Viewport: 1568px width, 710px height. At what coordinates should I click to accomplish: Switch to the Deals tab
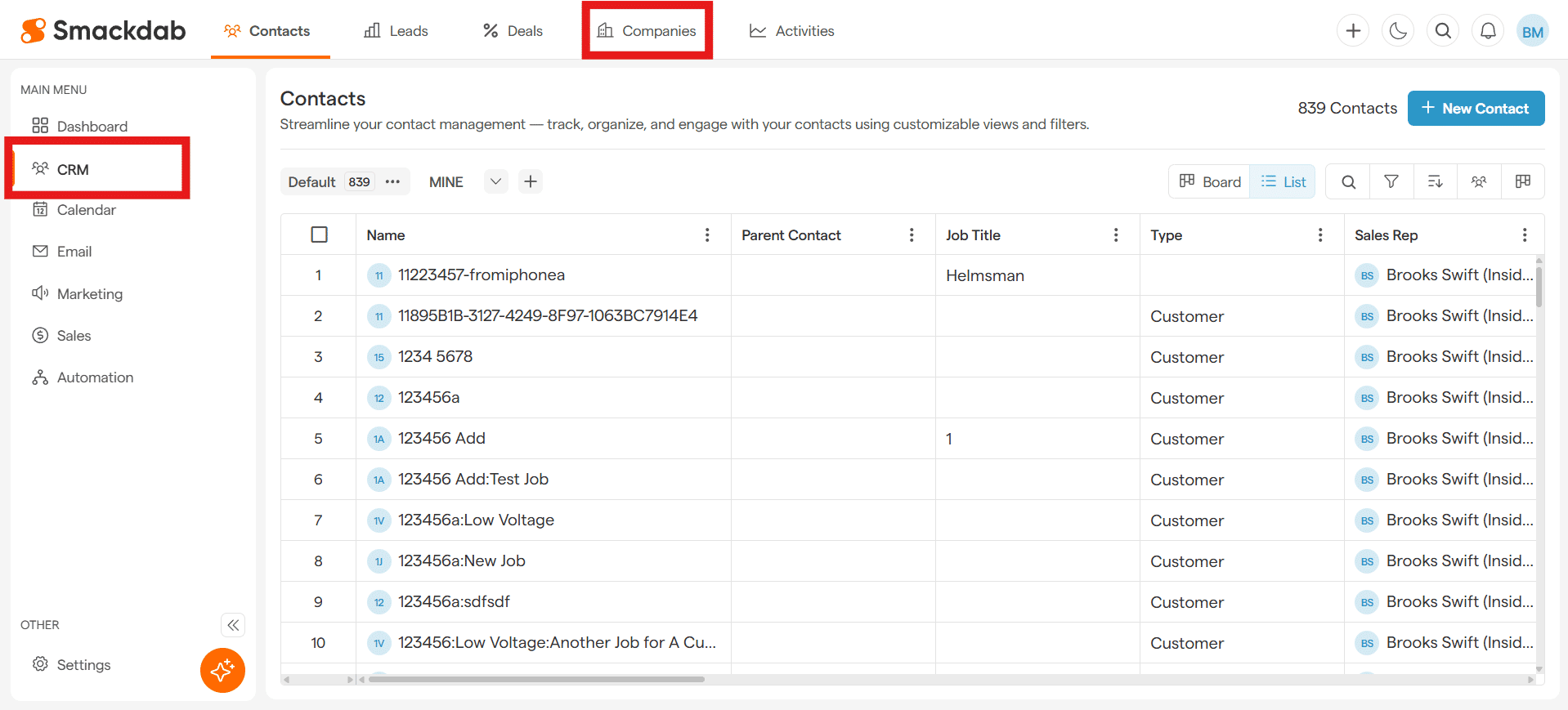[513, 31]
